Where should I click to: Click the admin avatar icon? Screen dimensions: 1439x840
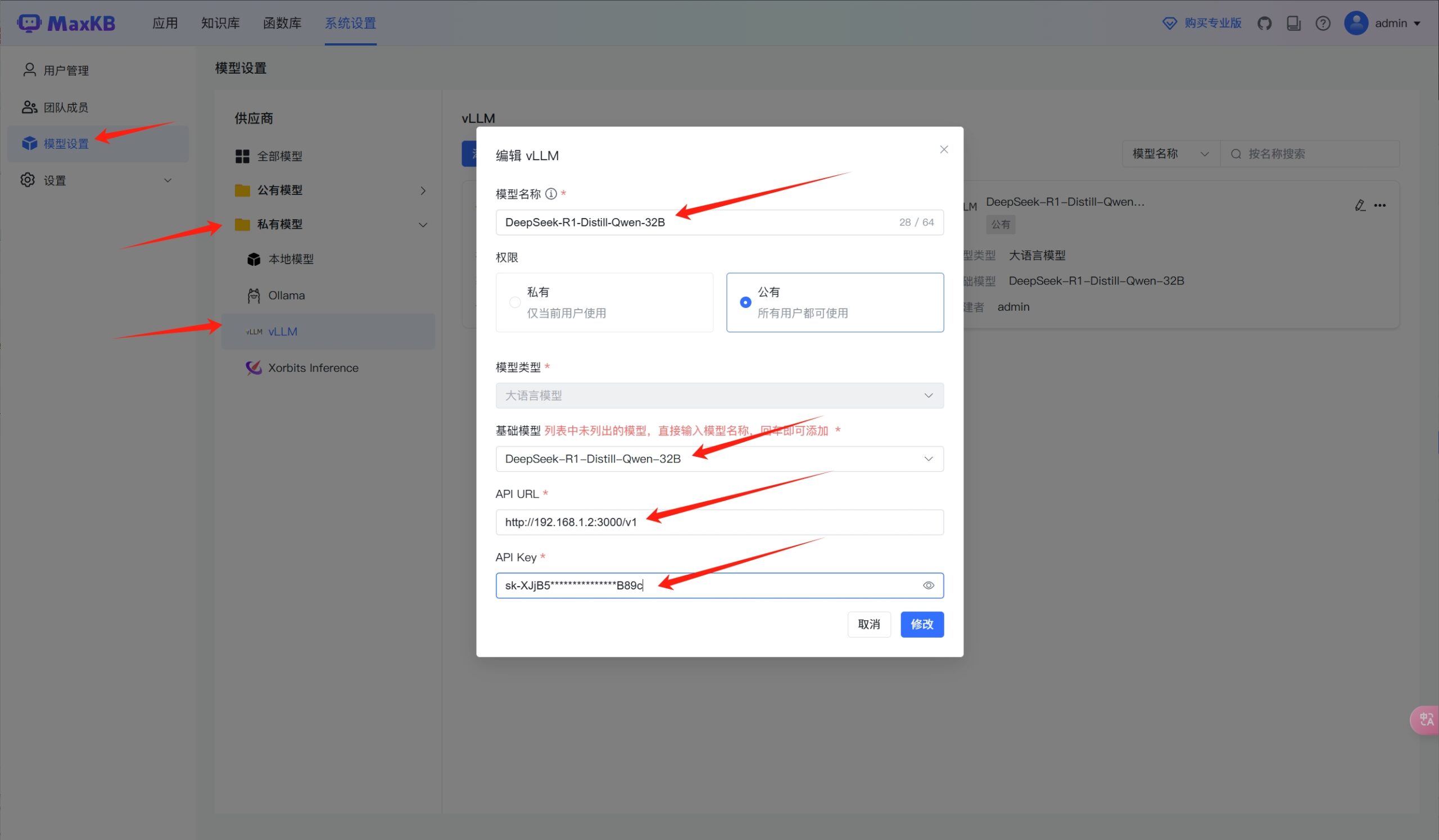point(1356,24)
